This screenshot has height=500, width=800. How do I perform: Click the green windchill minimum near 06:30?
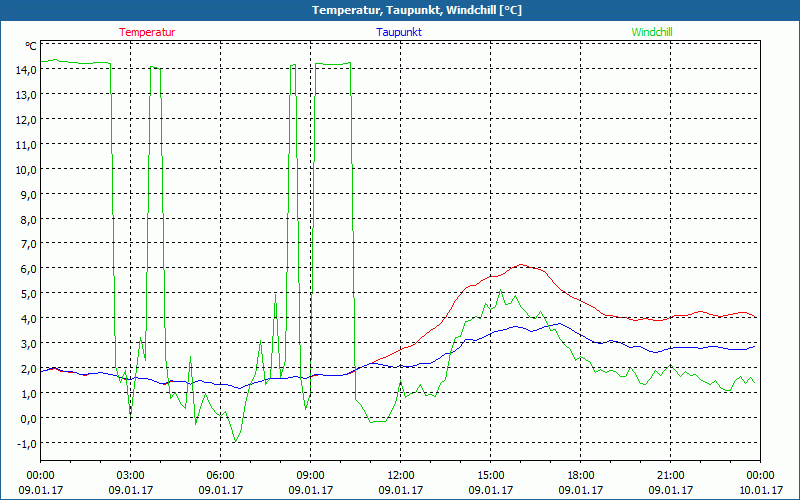(x=235, y=441)
